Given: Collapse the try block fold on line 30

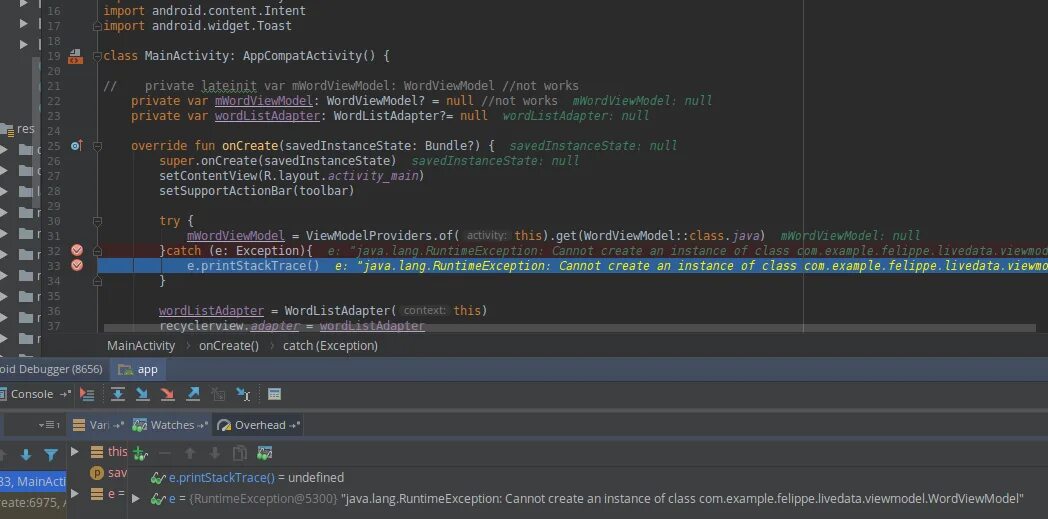Looking at the screenshot, I should pyautogui.click(x=98, y=220).
